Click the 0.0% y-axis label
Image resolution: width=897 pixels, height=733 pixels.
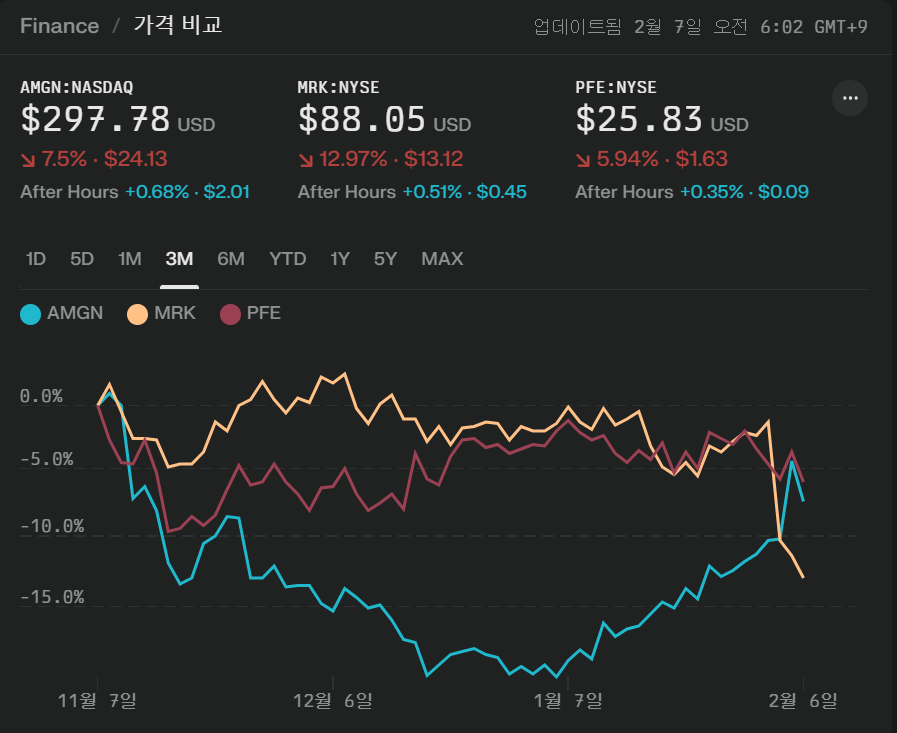click(41, 396)
